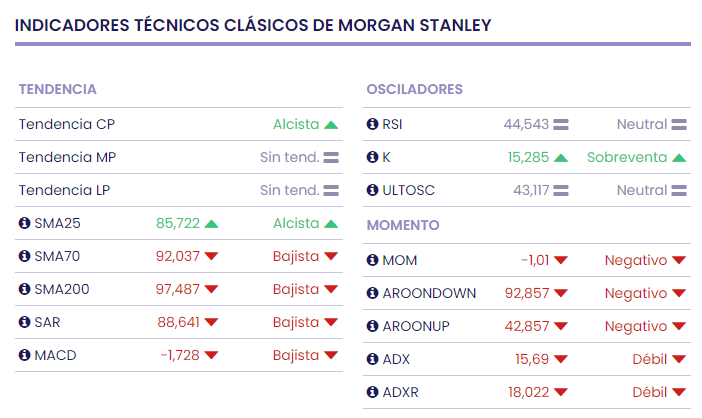
Task: Open the SMA200 info icon
Action: coord(25,290)
